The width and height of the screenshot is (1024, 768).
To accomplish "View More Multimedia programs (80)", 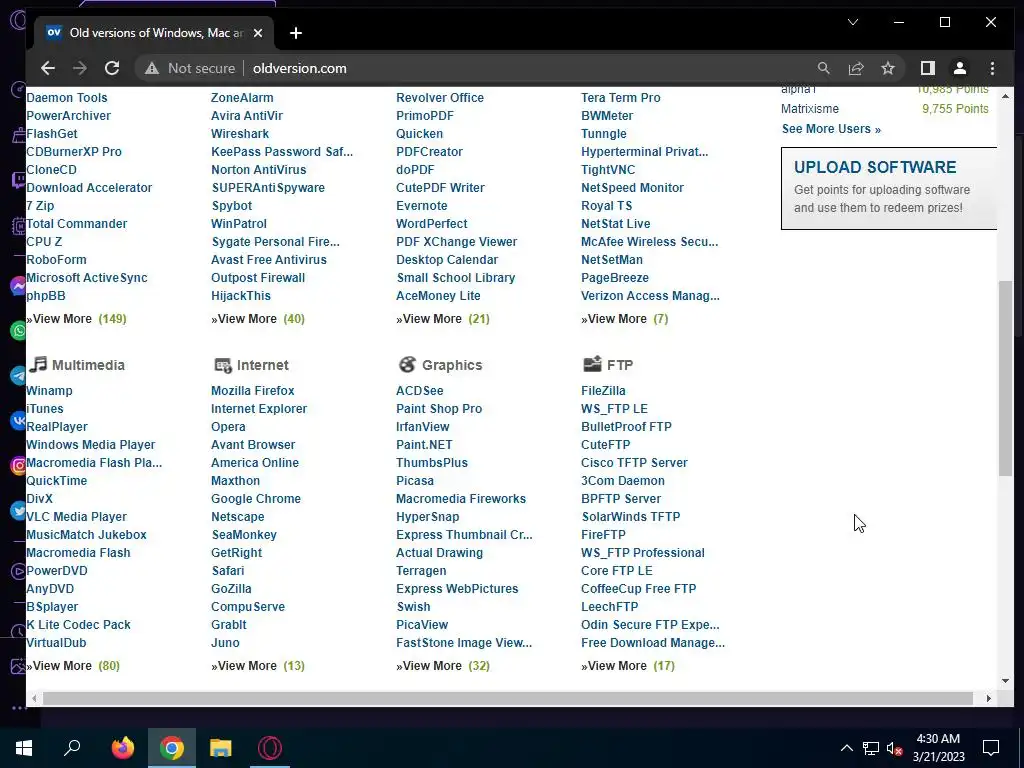I will 73,666.
